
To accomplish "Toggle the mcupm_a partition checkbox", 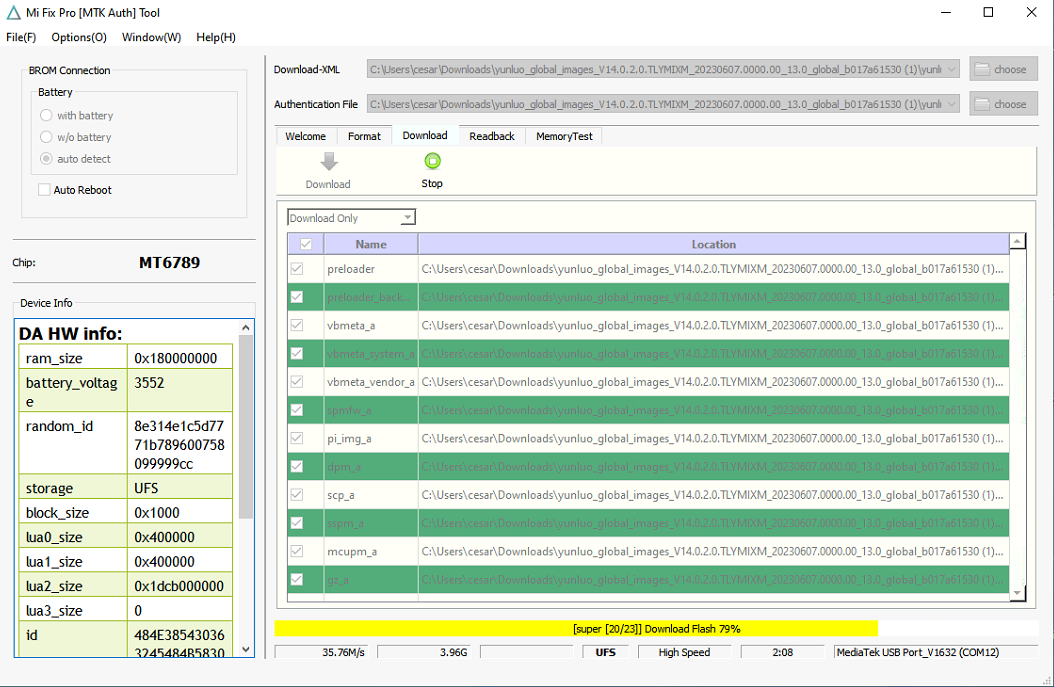I will coord(296,551).
